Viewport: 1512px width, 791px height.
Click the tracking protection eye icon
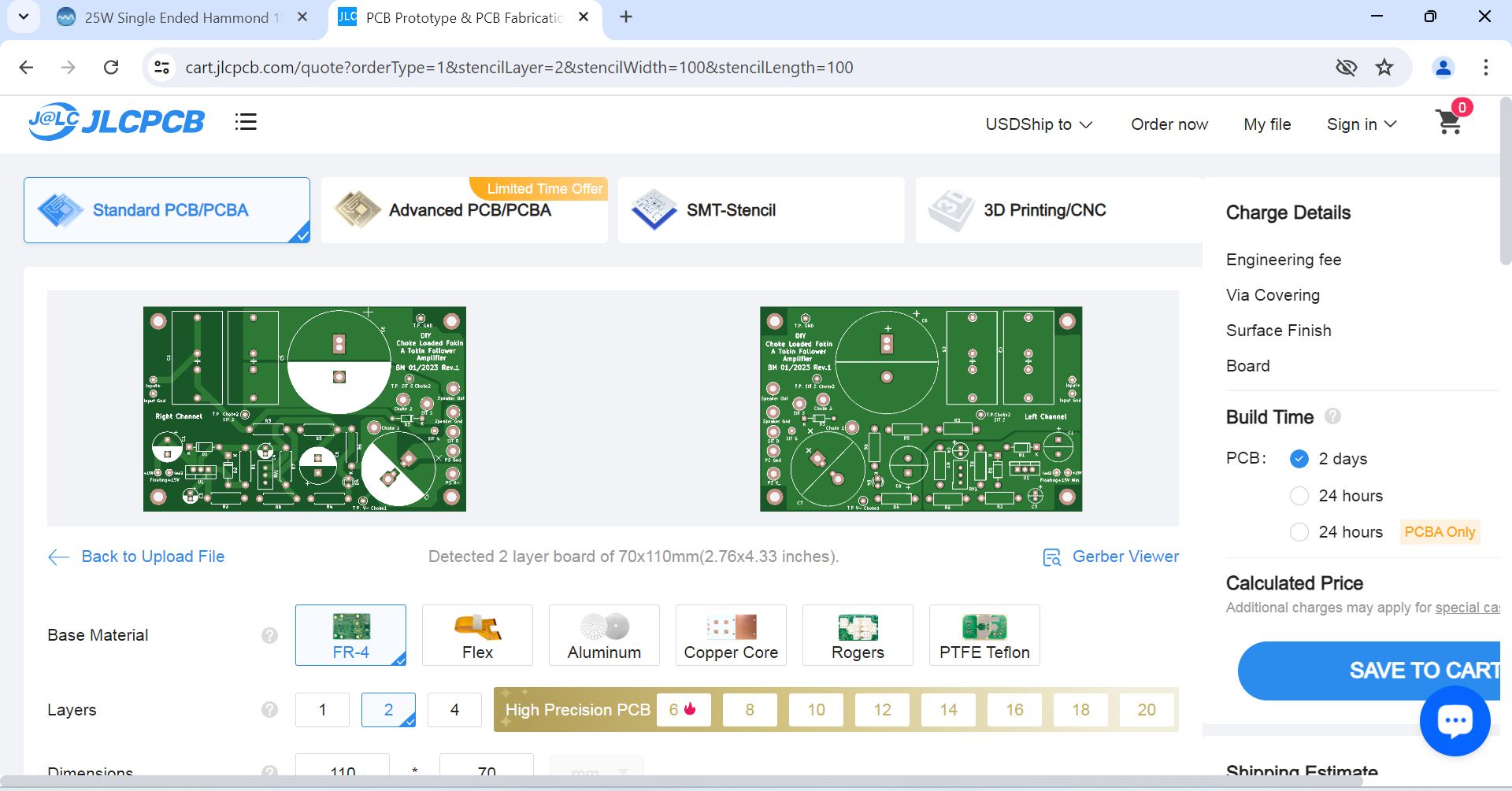tap(1347, 68)
